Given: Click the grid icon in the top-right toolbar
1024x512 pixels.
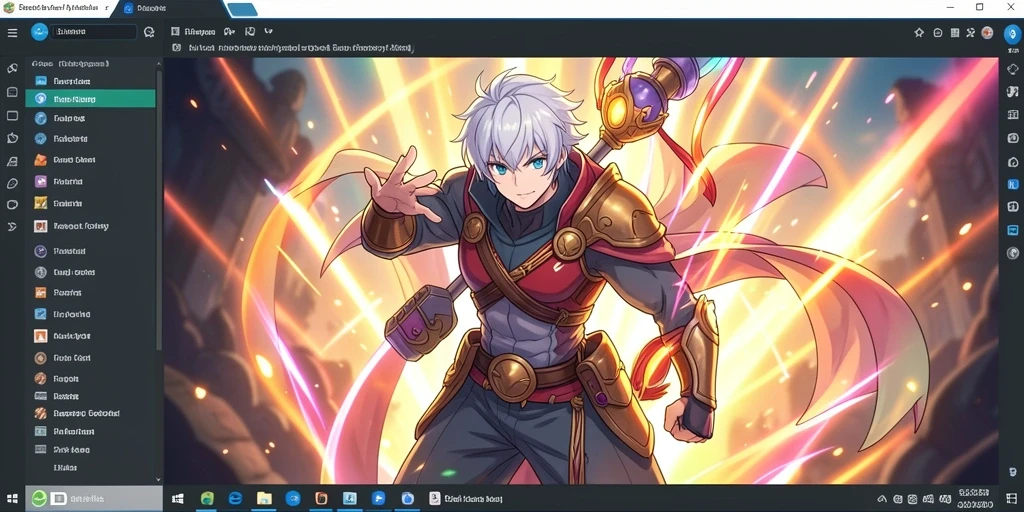Looking at the screenshot, I should (x=955, y=32).
